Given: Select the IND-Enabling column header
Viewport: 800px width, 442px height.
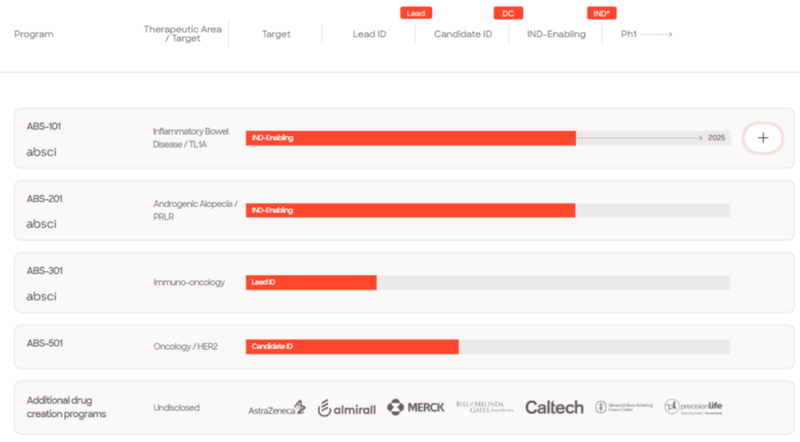Looking at the screenshot, I should click(x=556, y=34).
